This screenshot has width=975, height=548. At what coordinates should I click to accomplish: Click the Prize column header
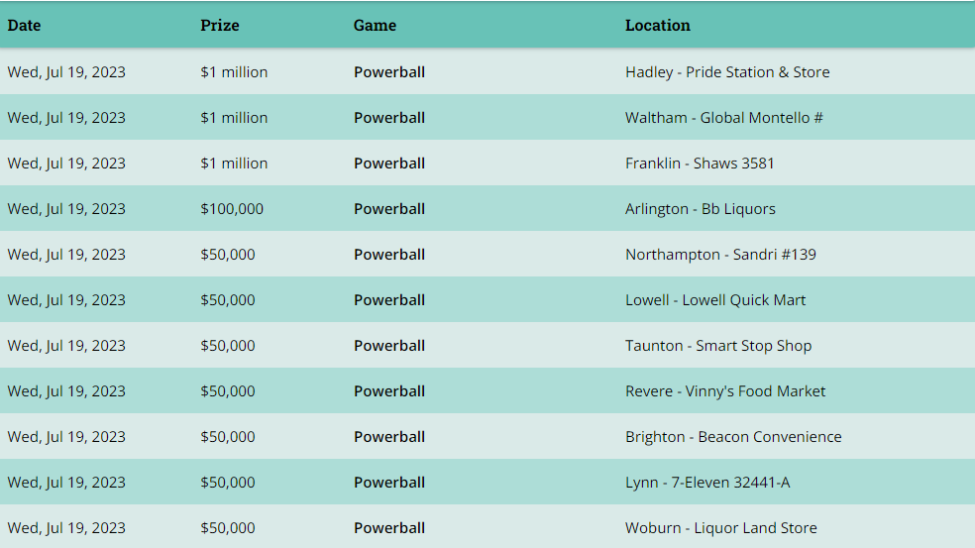point(219,26)
